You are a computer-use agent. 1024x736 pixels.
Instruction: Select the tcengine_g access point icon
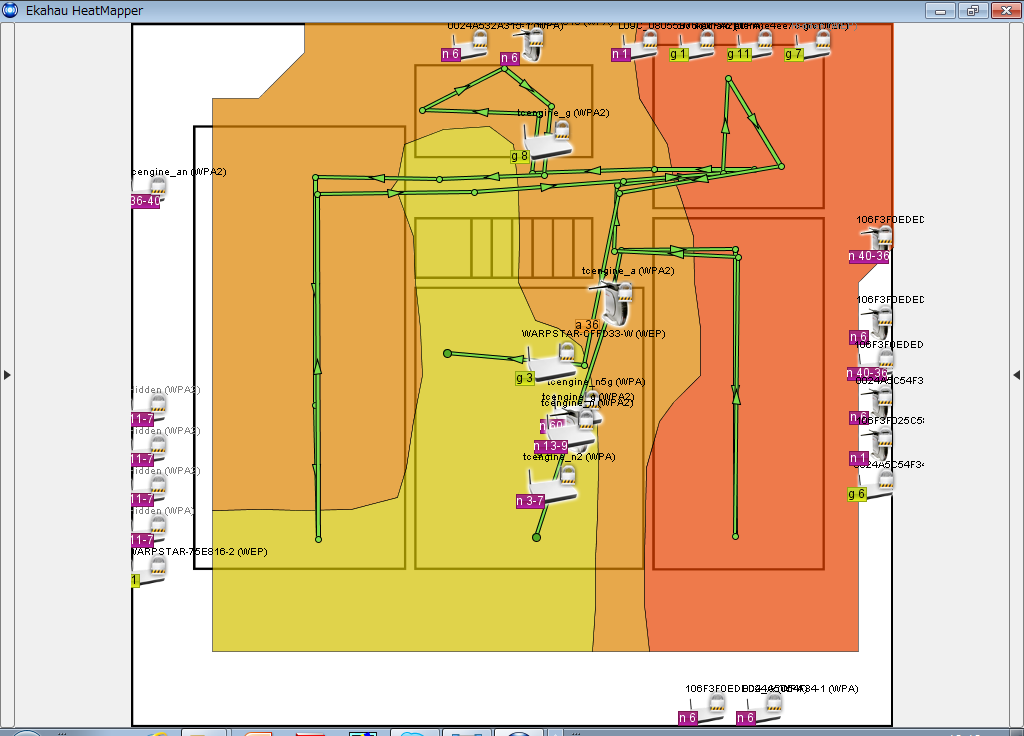pyautogui.click(x=547, y=140)
